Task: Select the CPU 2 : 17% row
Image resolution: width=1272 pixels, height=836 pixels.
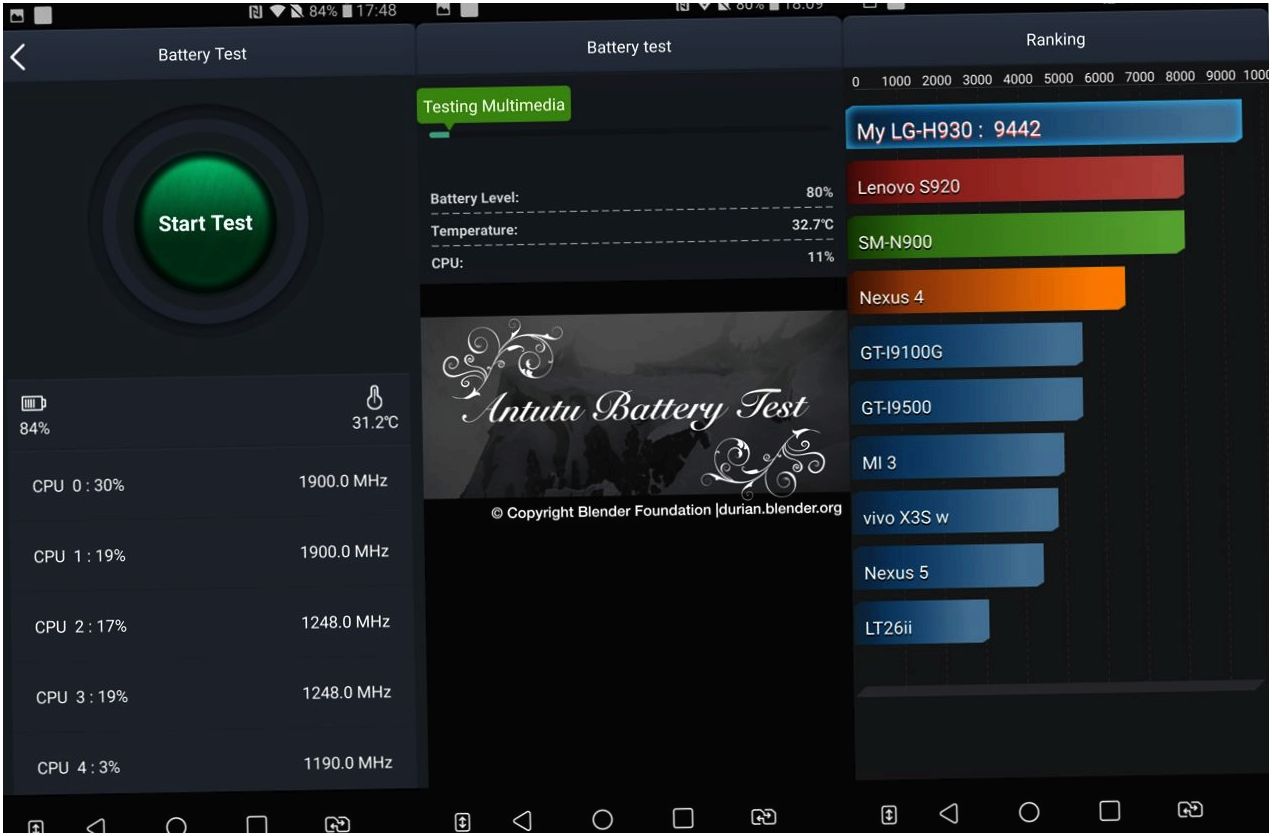Action: [211, 625]
